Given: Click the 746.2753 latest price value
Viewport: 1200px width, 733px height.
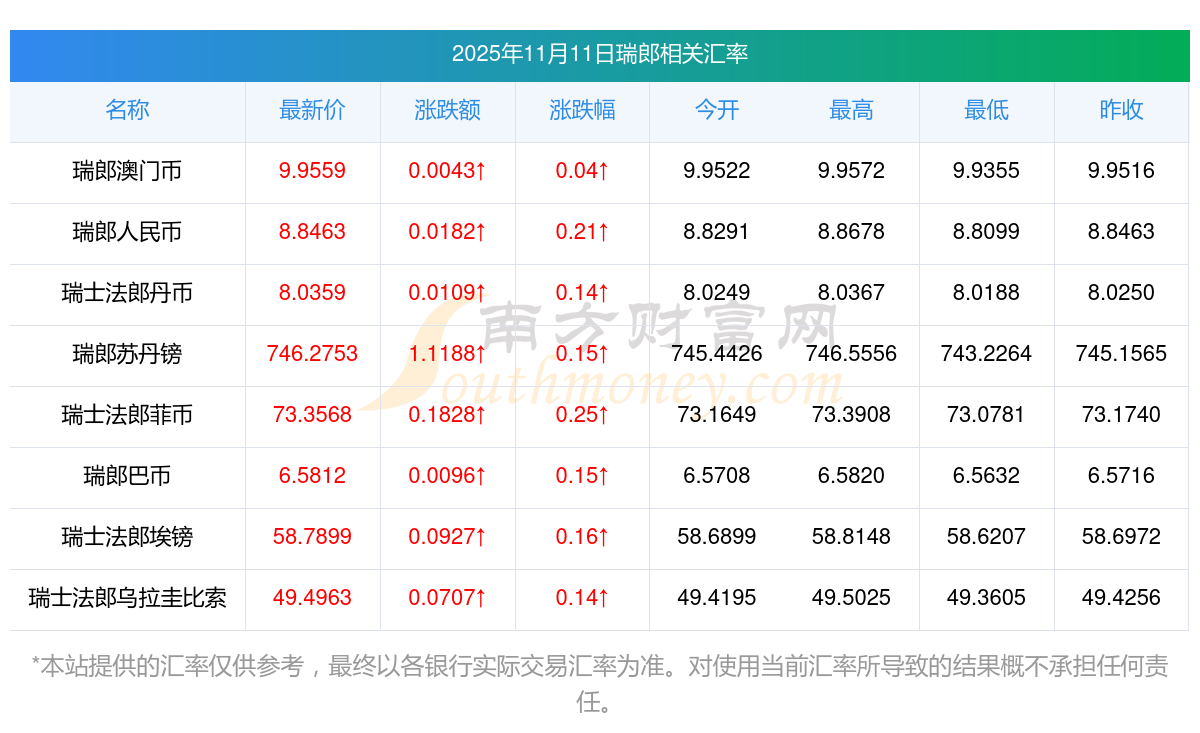Looking at the screenshot, I should [312, 354].
